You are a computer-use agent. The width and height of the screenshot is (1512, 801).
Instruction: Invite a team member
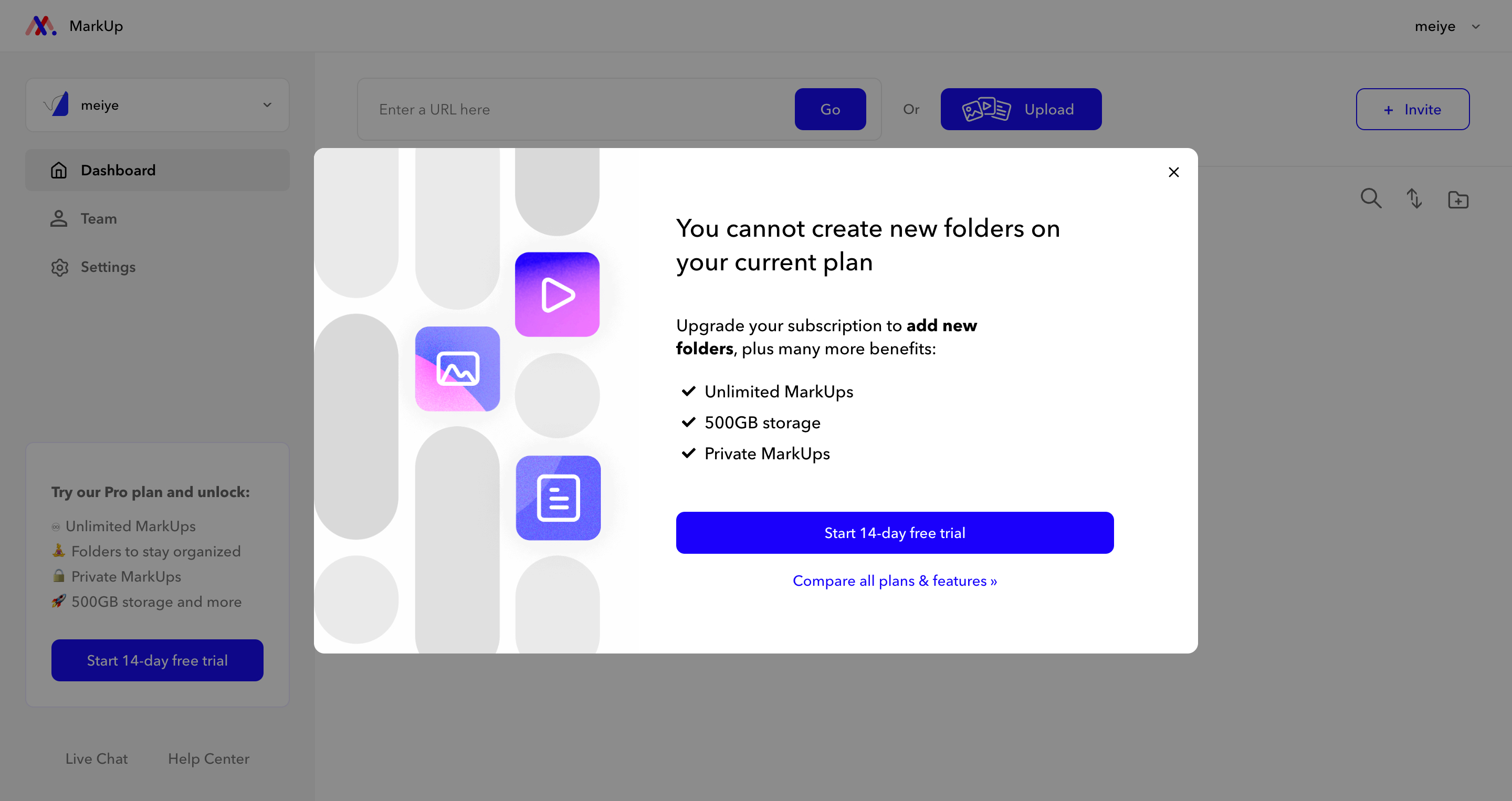(x=1412, y=109)
